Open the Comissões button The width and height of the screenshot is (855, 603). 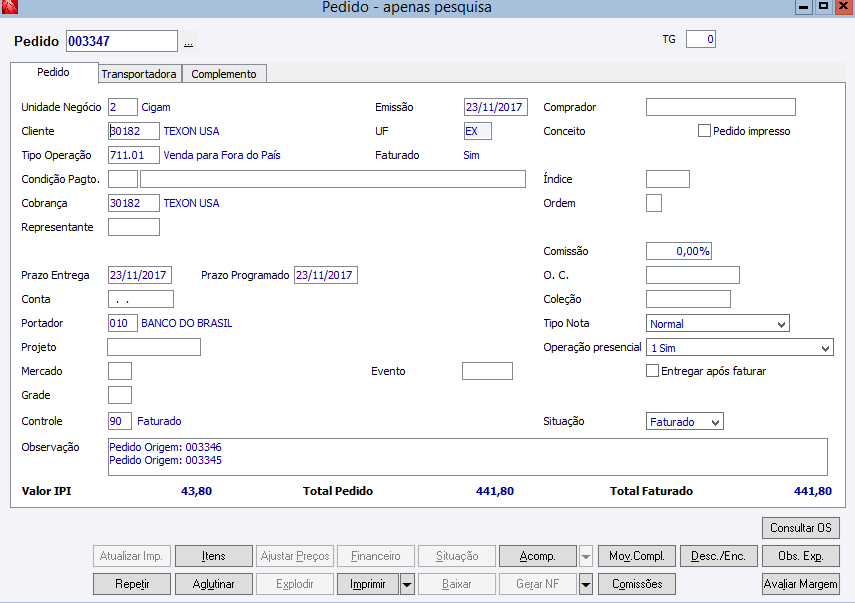tap(637, 584)
